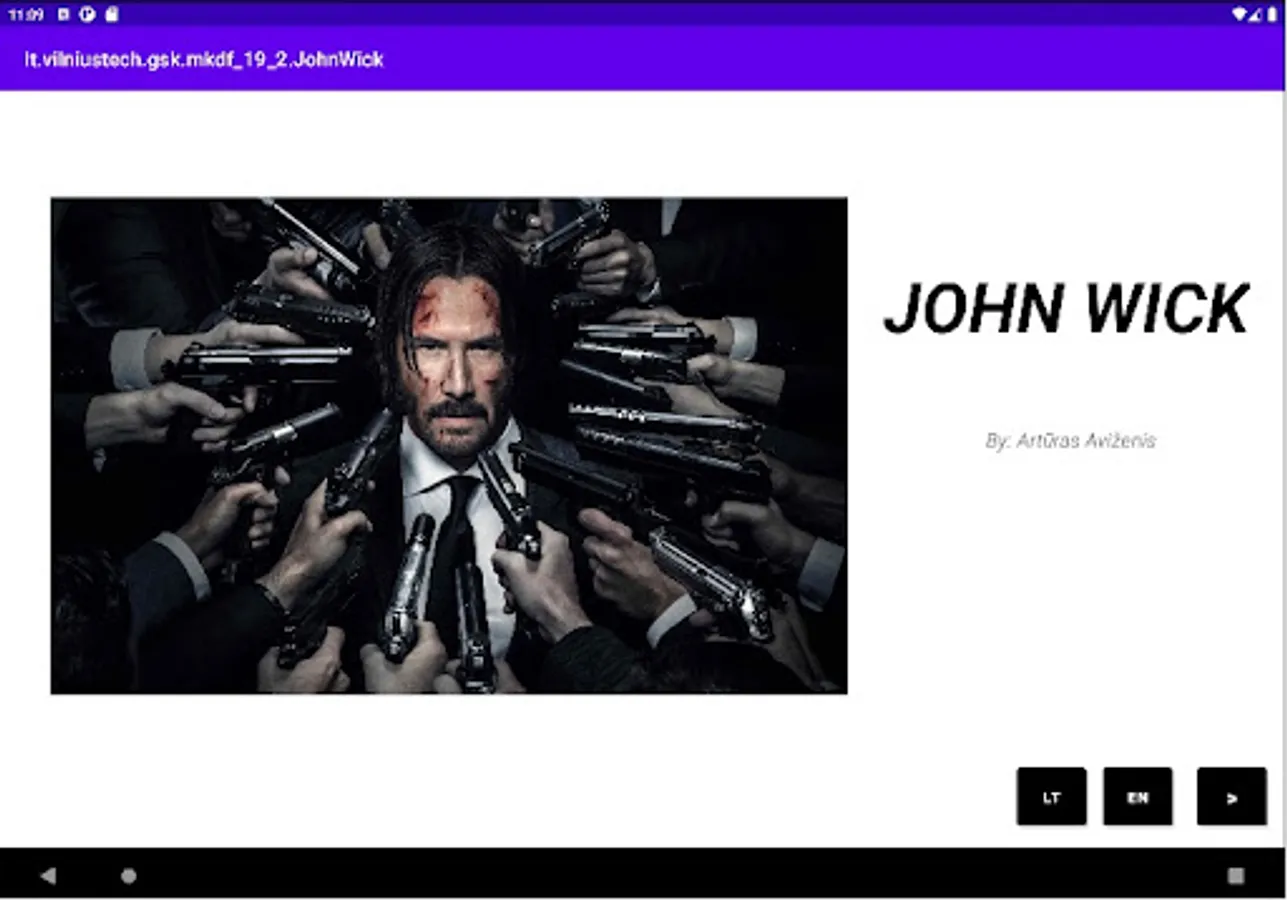Viewport: 1287px width, 900px height.
Task: Tap the Wi-Fi signal icon in status bar
Action: pyautogui.click(x=1240, y=15)
